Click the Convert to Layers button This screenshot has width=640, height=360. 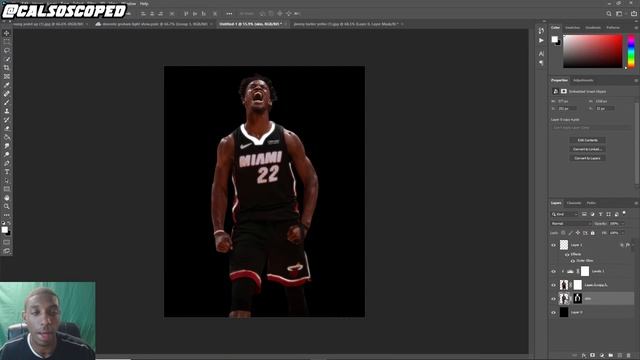tap(587, 158)
